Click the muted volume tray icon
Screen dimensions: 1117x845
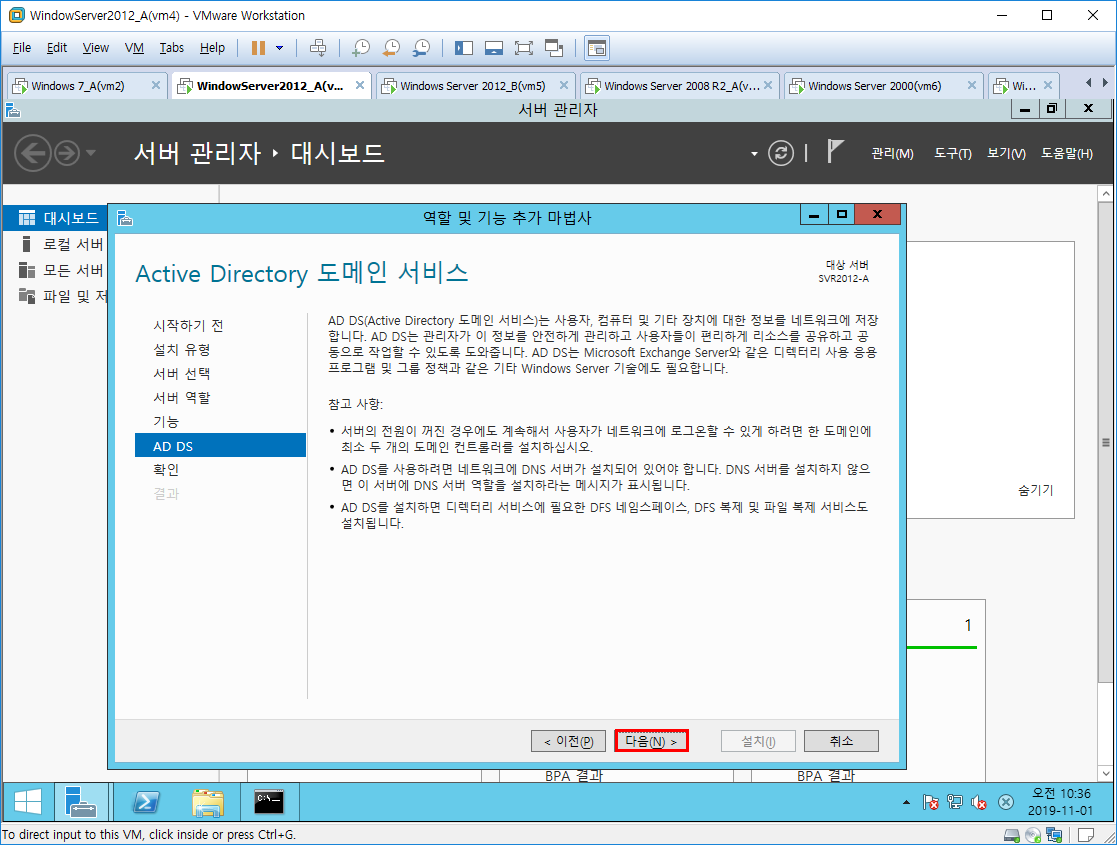tap(980, 802)
